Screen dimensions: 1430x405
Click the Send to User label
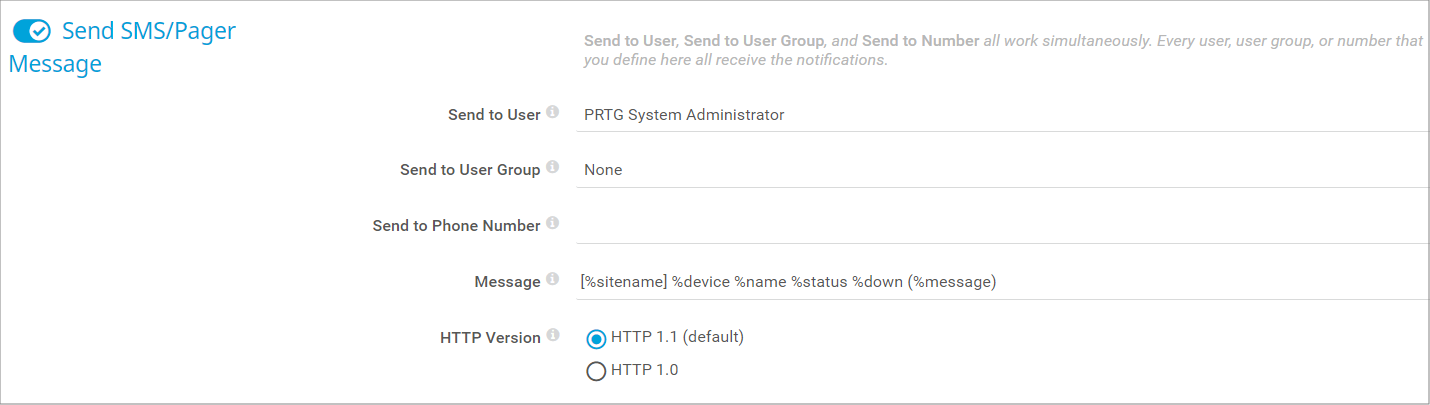pos(494,115)
